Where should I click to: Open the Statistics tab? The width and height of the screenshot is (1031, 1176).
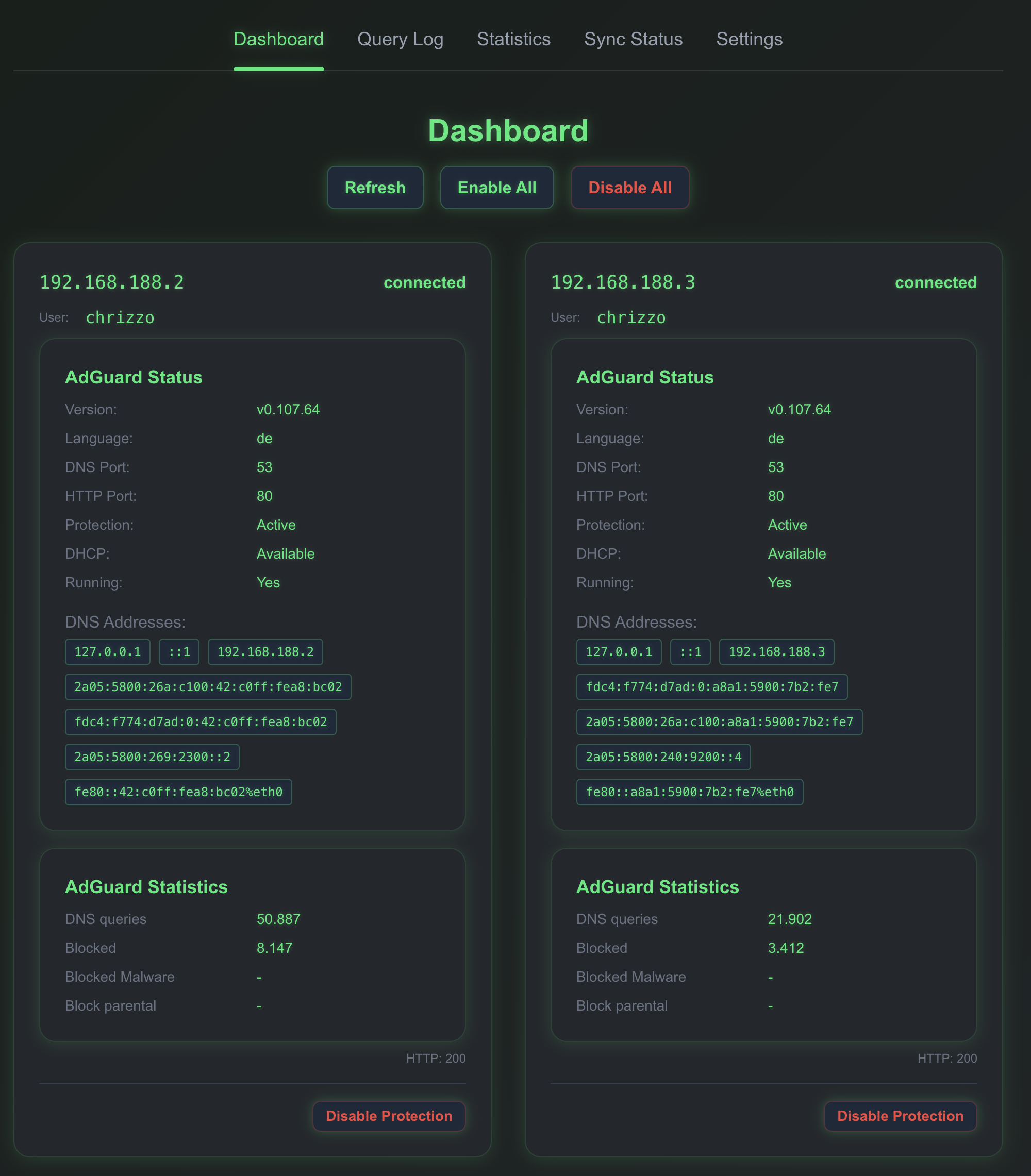(513, 39)
